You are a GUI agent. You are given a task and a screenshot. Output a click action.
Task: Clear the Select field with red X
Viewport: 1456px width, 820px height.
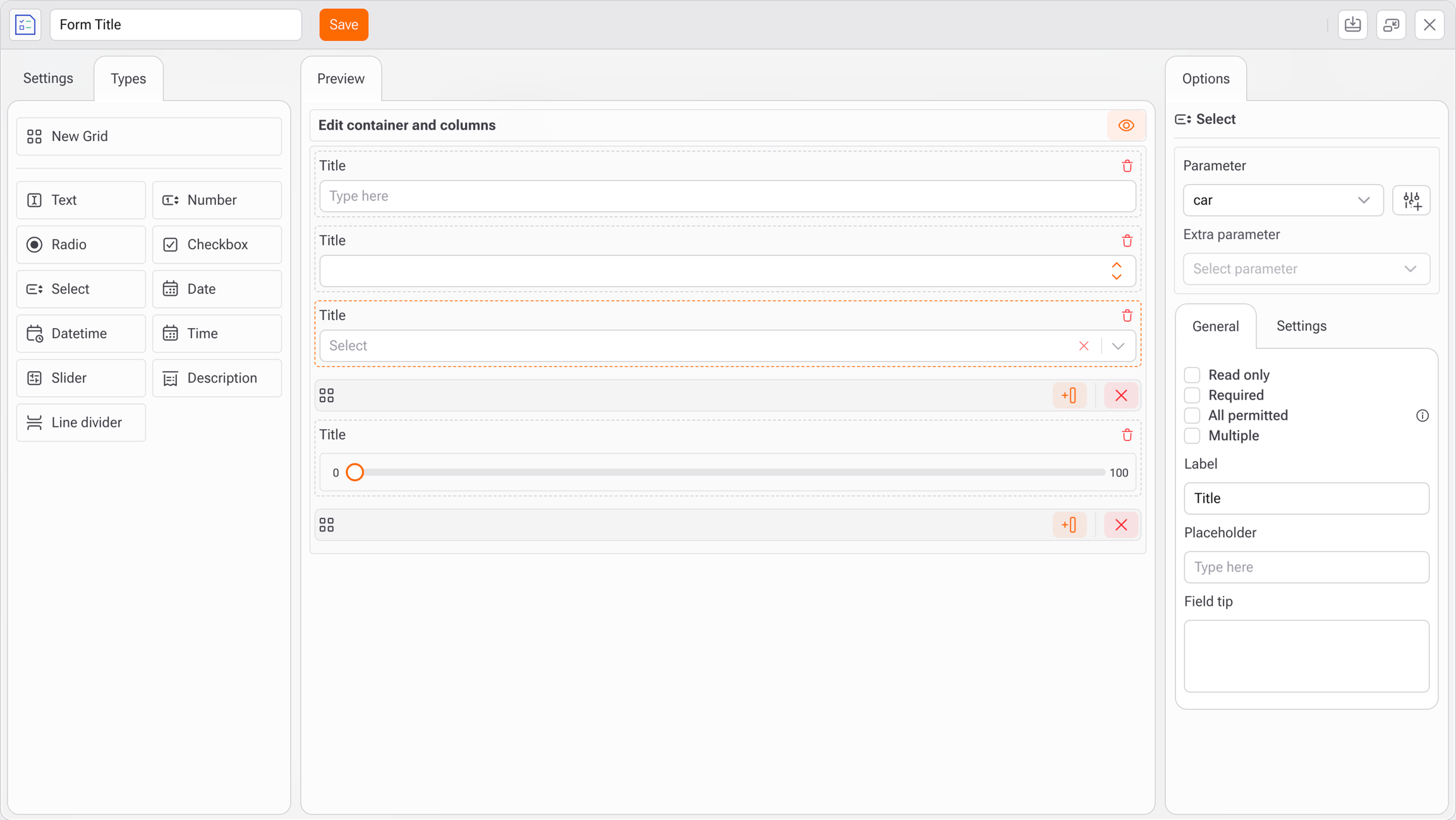point(1084,346)
